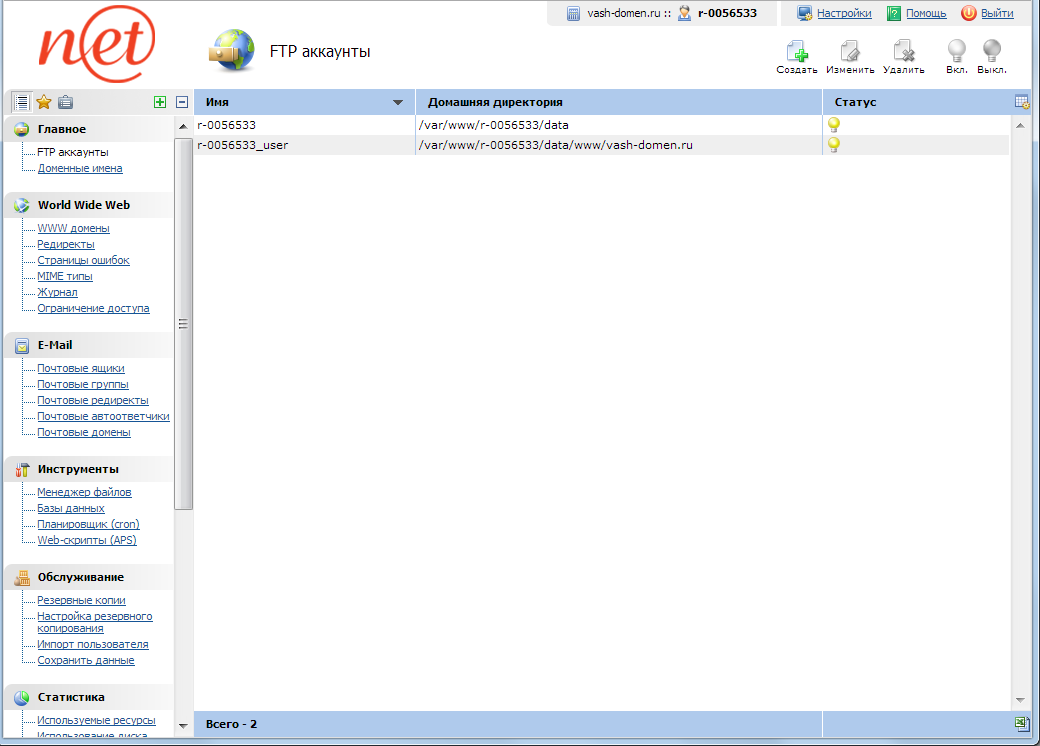Click the Имя column sort arrow
Screen dimensions: 1040x746
[x=398, y=103]
